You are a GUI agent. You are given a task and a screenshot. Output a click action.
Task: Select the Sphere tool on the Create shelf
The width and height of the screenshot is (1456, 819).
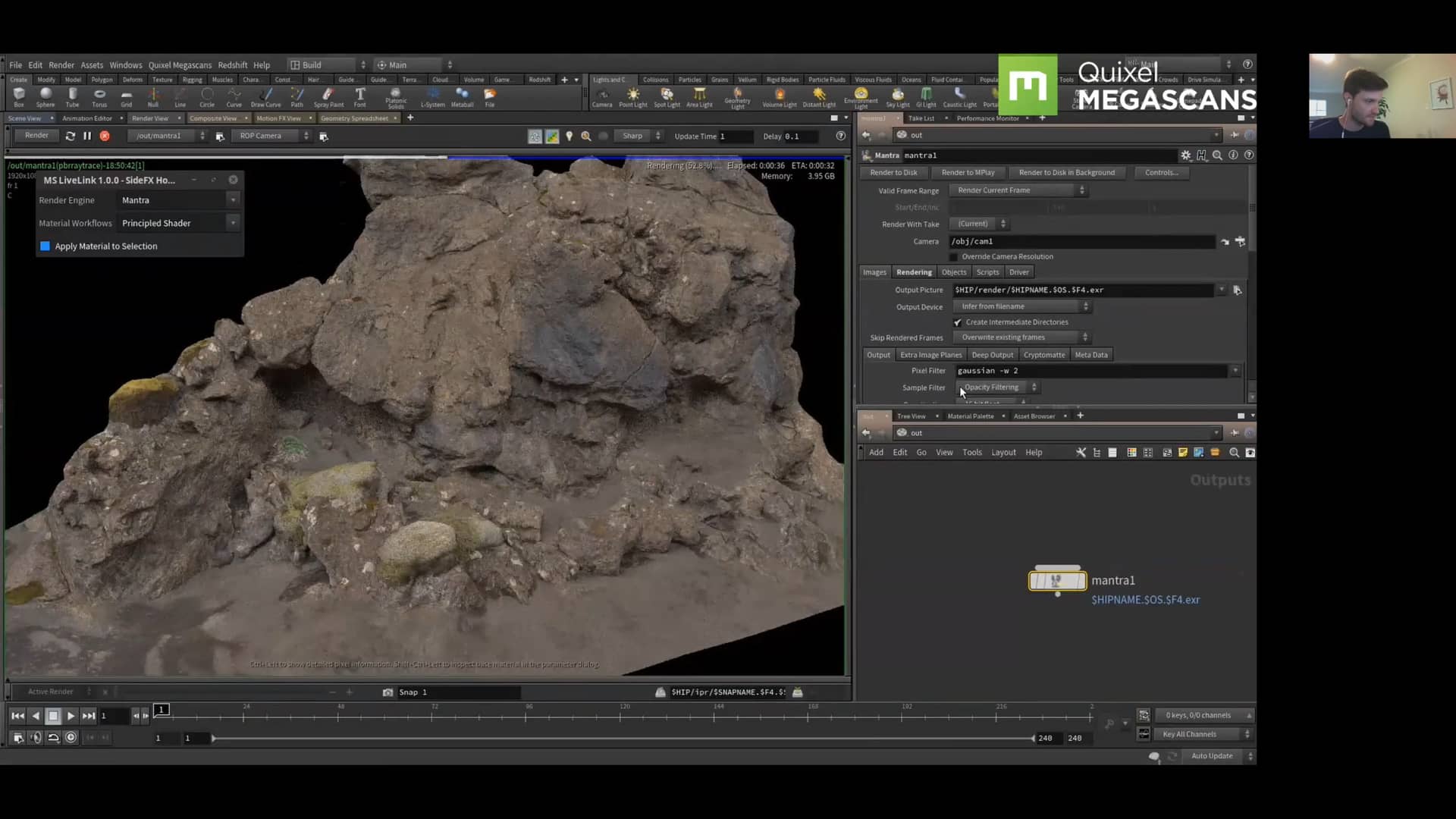(45, 96)
